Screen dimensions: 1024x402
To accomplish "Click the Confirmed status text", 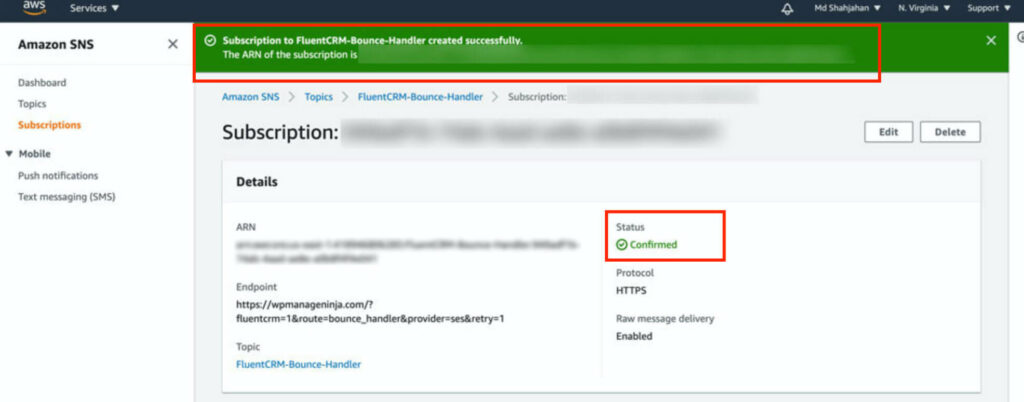I will (653, 245).
